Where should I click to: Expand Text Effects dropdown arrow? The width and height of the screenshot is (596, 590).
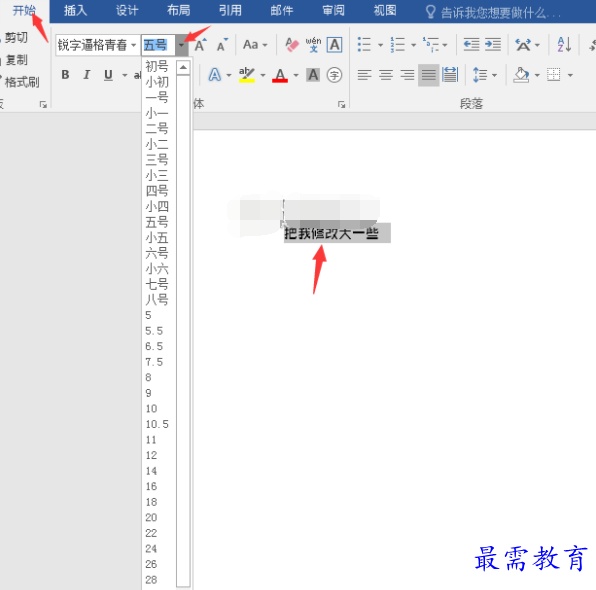point(229,75)
